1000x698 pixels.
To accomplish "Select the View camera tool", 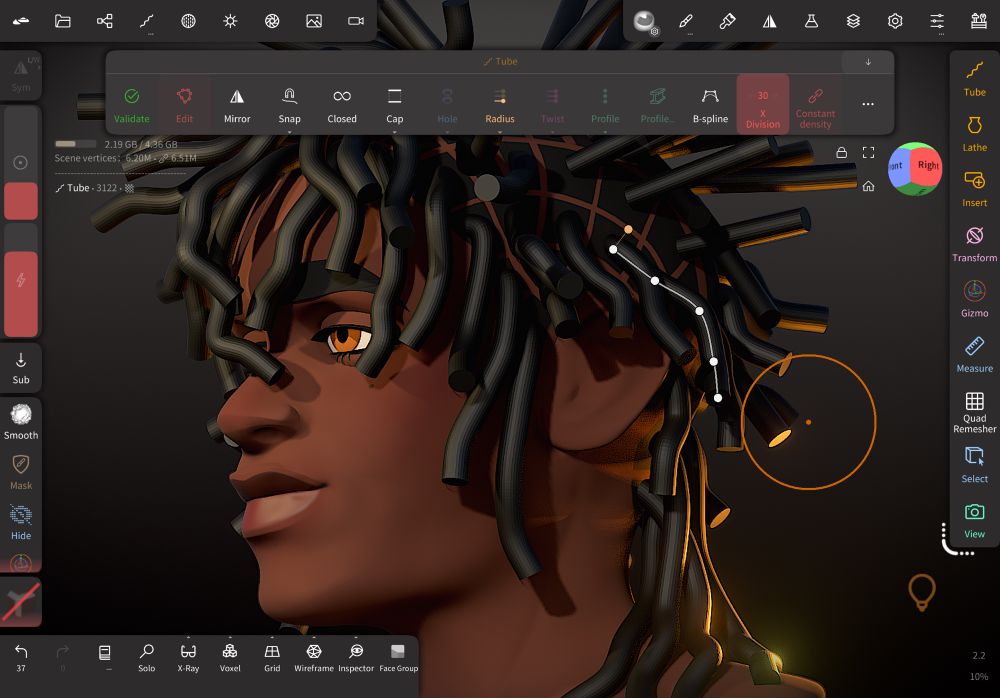I will tap(974, 521).
